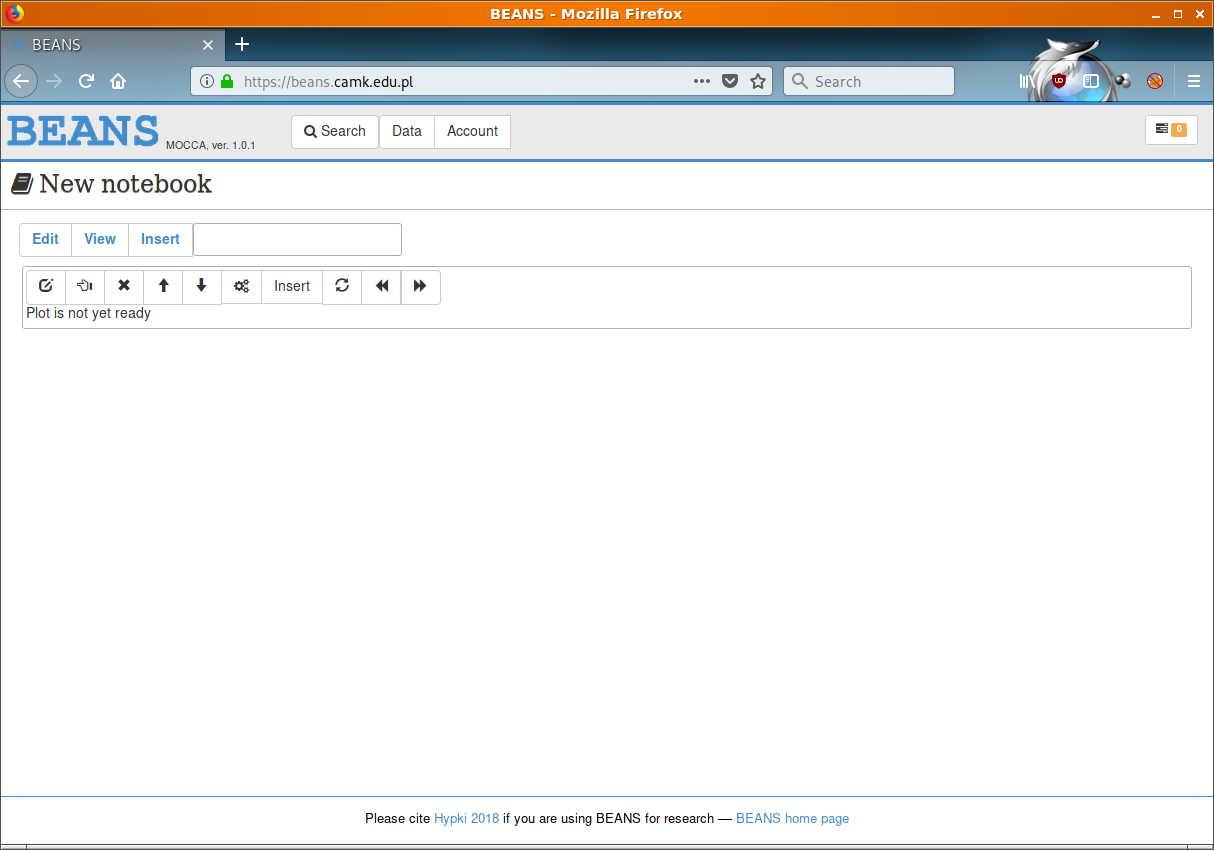
Task: Toggle the Firefox sidebar view icon
Action: tap(1091, 81)
